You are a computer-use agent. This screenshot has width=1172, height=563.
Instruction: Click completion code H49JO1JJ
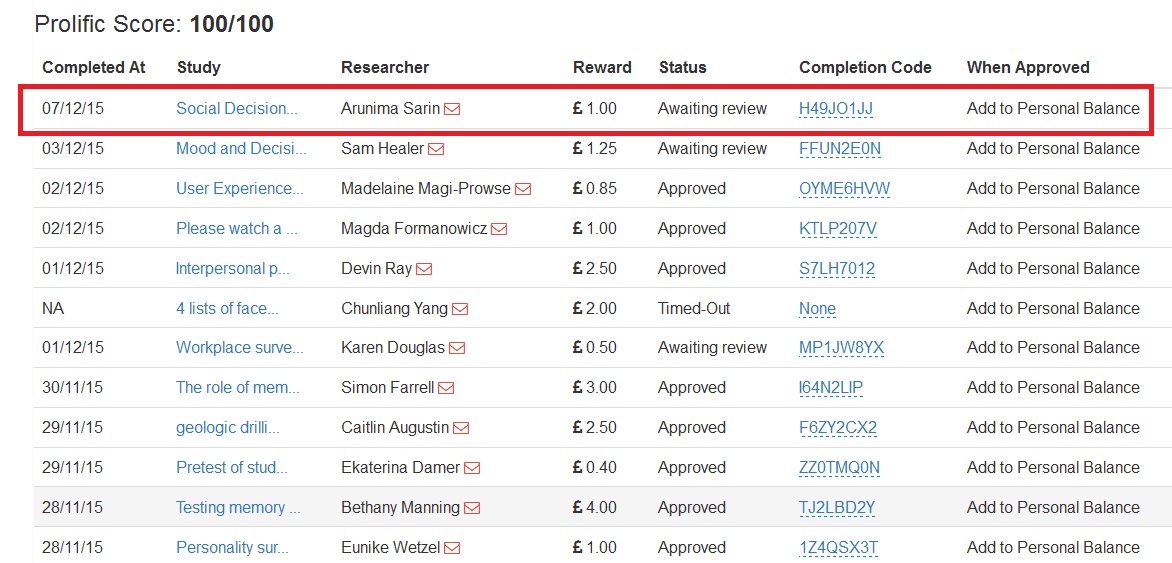[x=836, y=108]
